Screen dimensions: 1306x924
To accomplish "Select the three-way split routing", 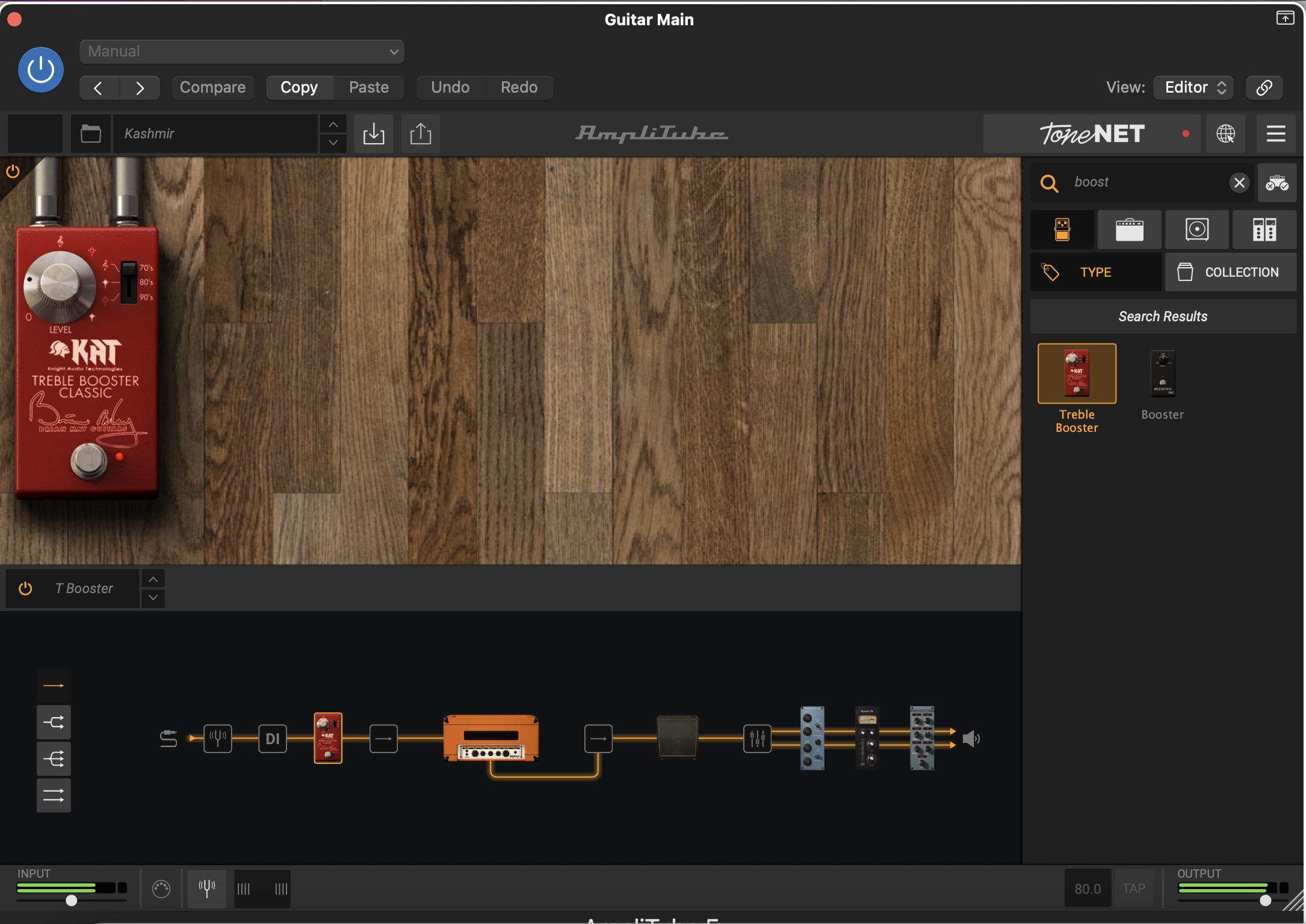I will point(54,759).
